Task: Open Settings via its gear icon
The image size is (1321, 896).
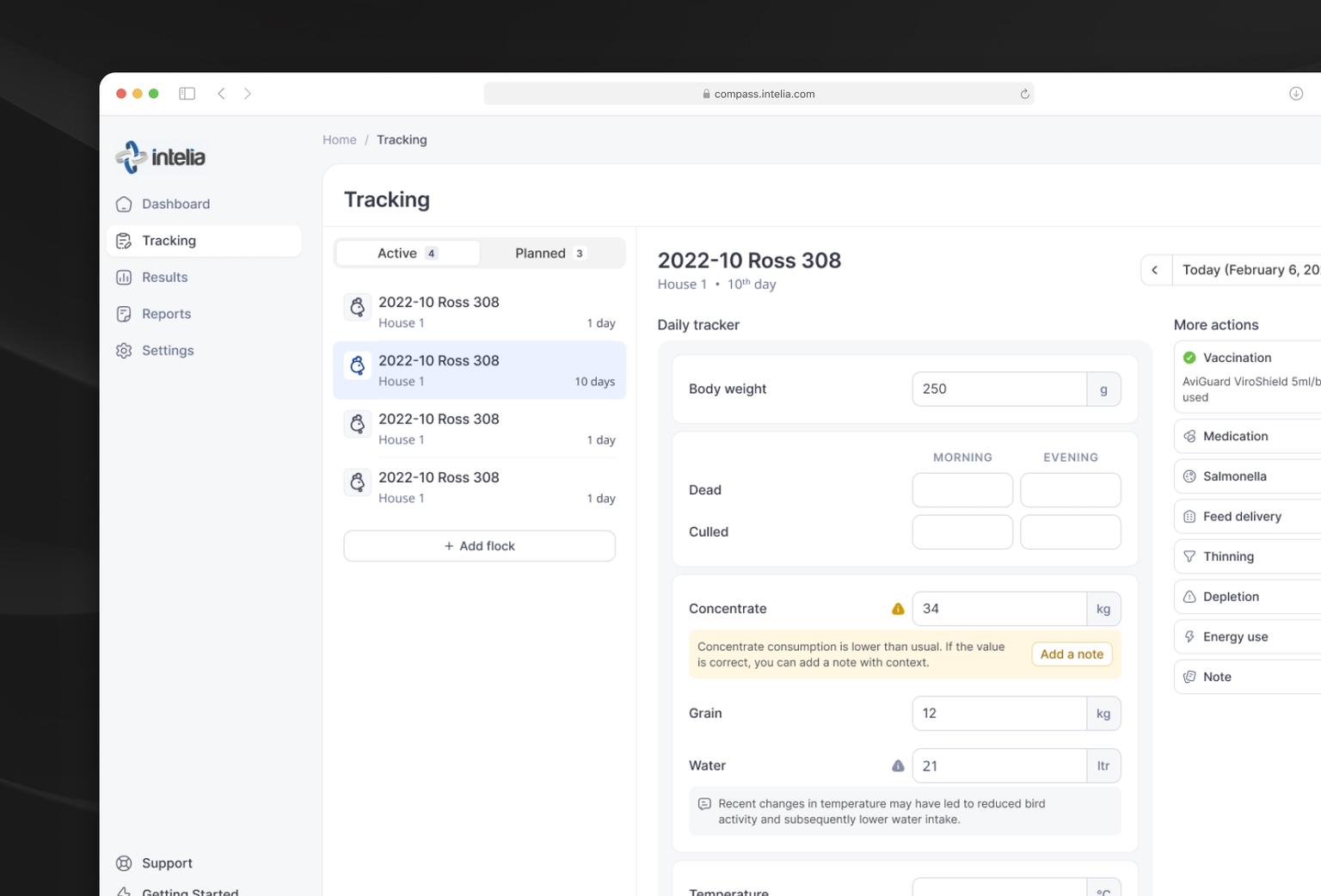Action: [124, 350]
